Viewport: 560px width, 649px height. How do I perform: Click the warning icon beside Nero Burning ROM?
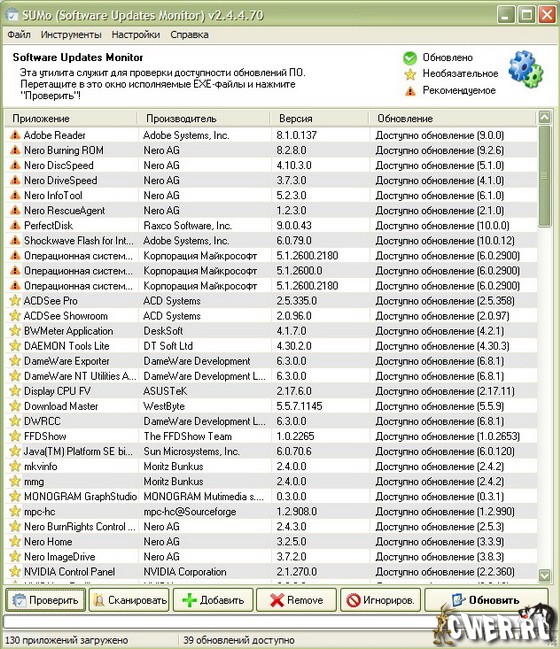[x=15, y=150]
